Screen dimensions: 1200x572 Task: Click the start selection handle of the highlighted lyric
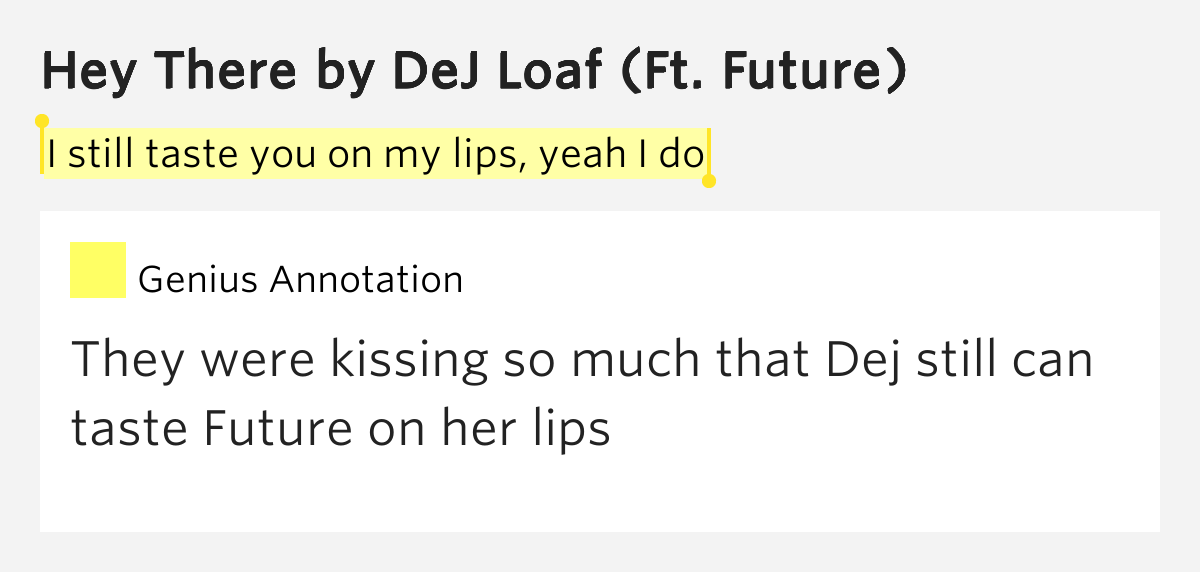(x=42, y=122)
